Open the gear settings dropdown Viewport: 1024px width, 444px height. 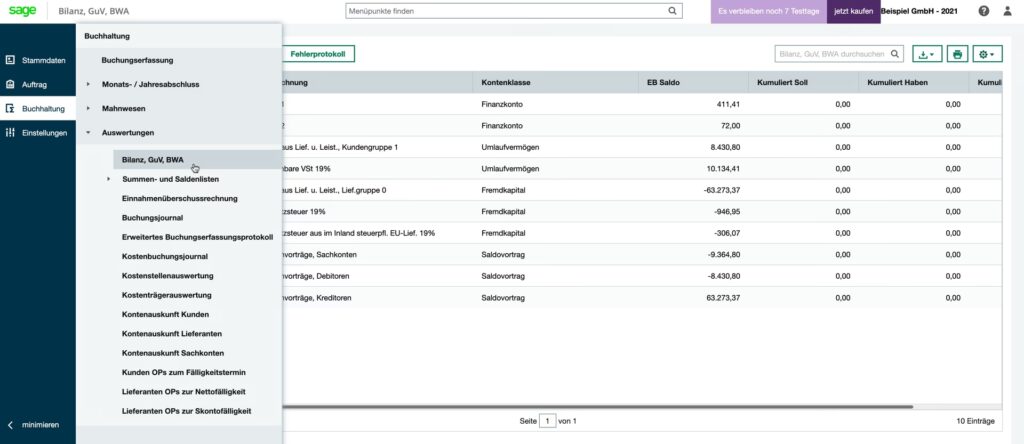coord(988,54)
